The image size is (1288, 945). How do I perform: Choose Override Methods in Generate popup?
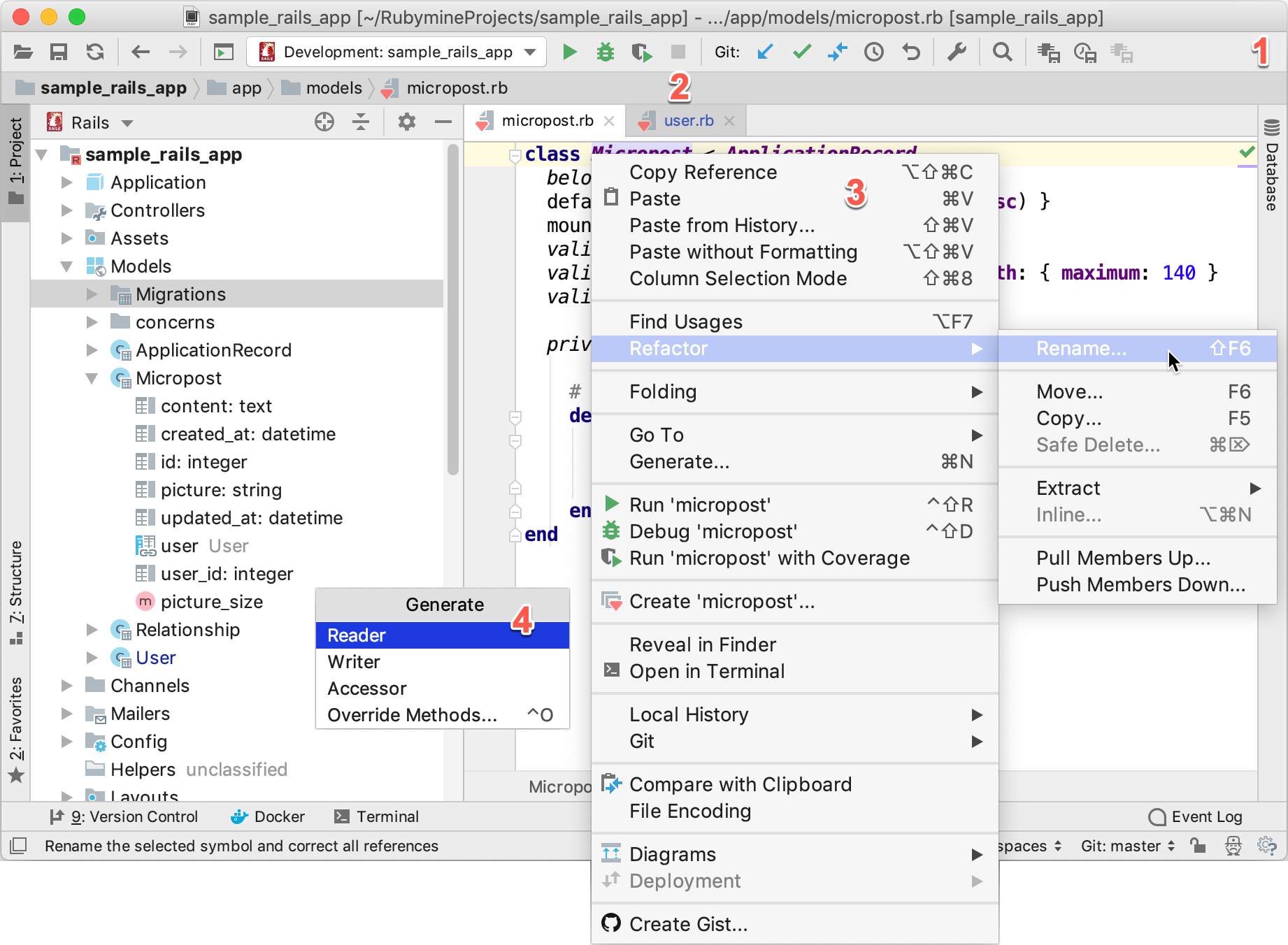point(443,715)
